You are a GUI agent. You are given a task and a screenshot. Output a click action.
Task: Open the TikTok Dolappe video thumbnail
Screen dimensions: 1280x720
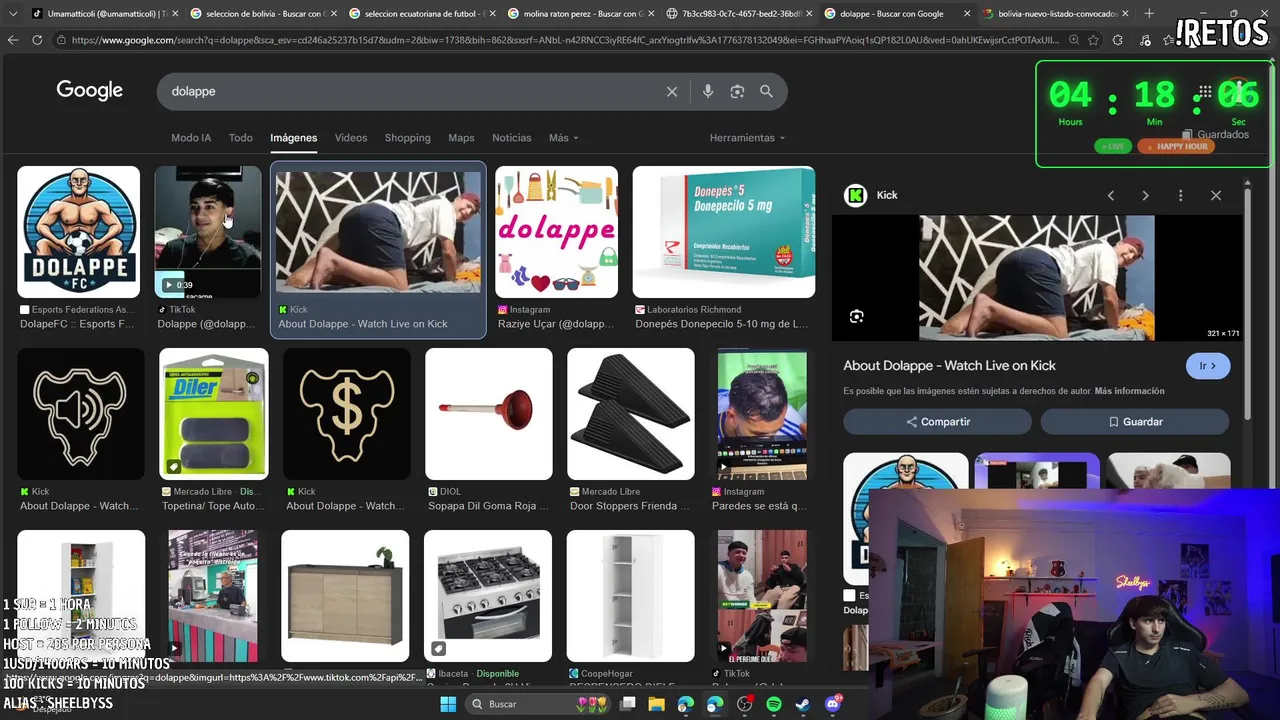[208, 232]
